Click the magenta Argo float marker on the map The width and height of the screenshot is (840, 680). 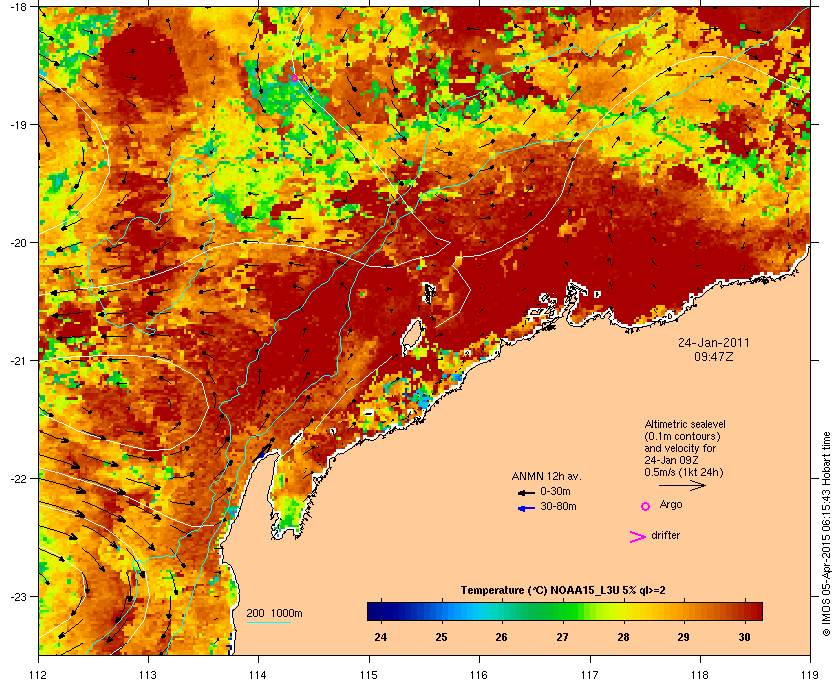click(x=294, y=78)
